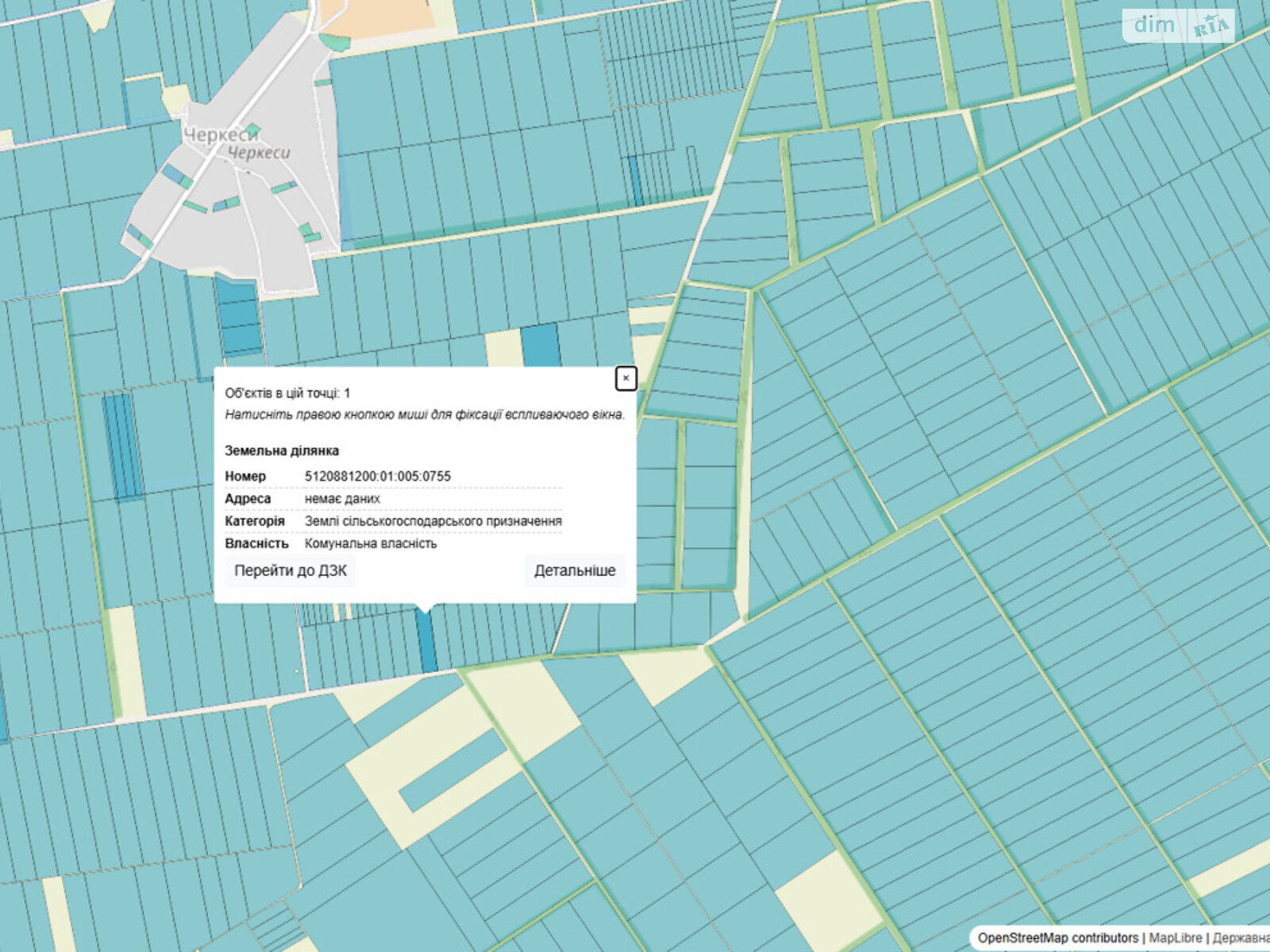Click cadastral number 5120881200:01:005:0755
The width and height of the screenshot is (1270, 952).
click(x=378, y=476)
